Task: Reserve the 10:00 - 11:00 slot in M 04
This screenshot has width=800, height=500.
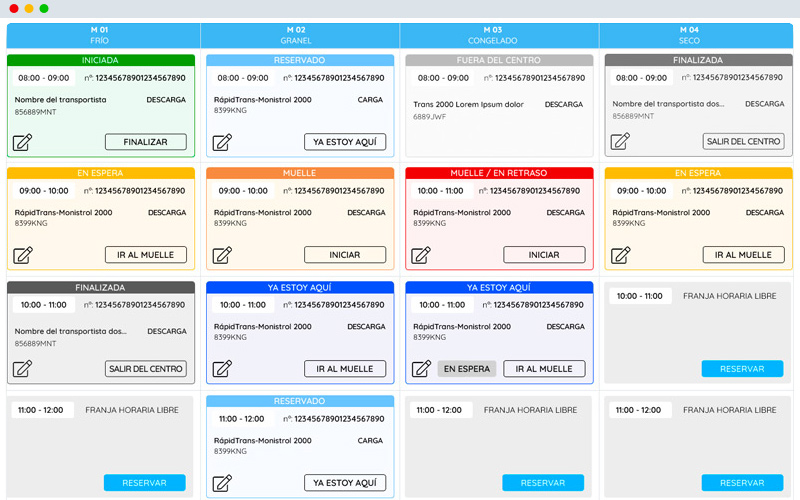Action: click(742, 368)
